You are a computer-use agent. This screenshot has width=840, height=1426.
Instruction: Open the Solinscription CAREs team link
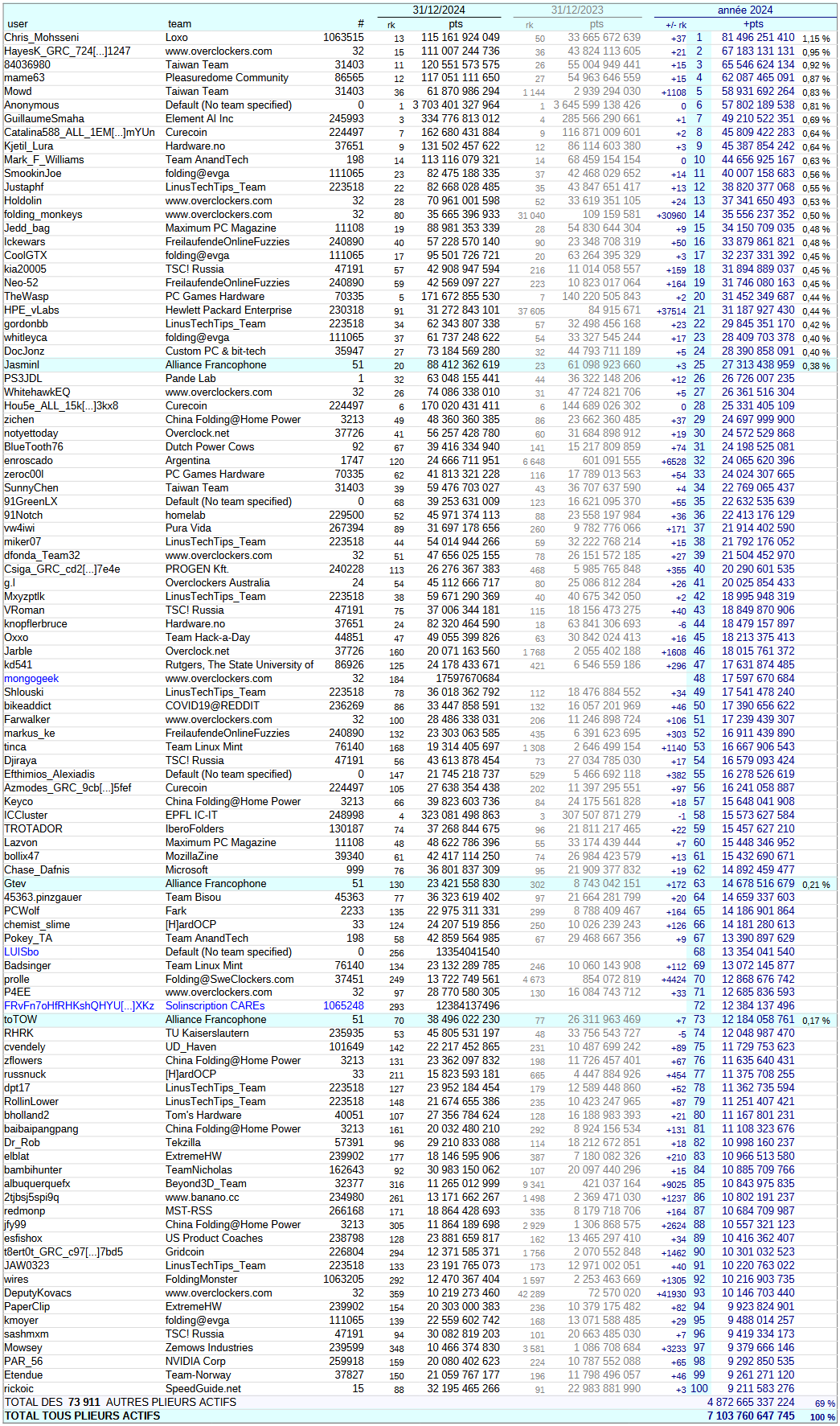(215, 1006)
